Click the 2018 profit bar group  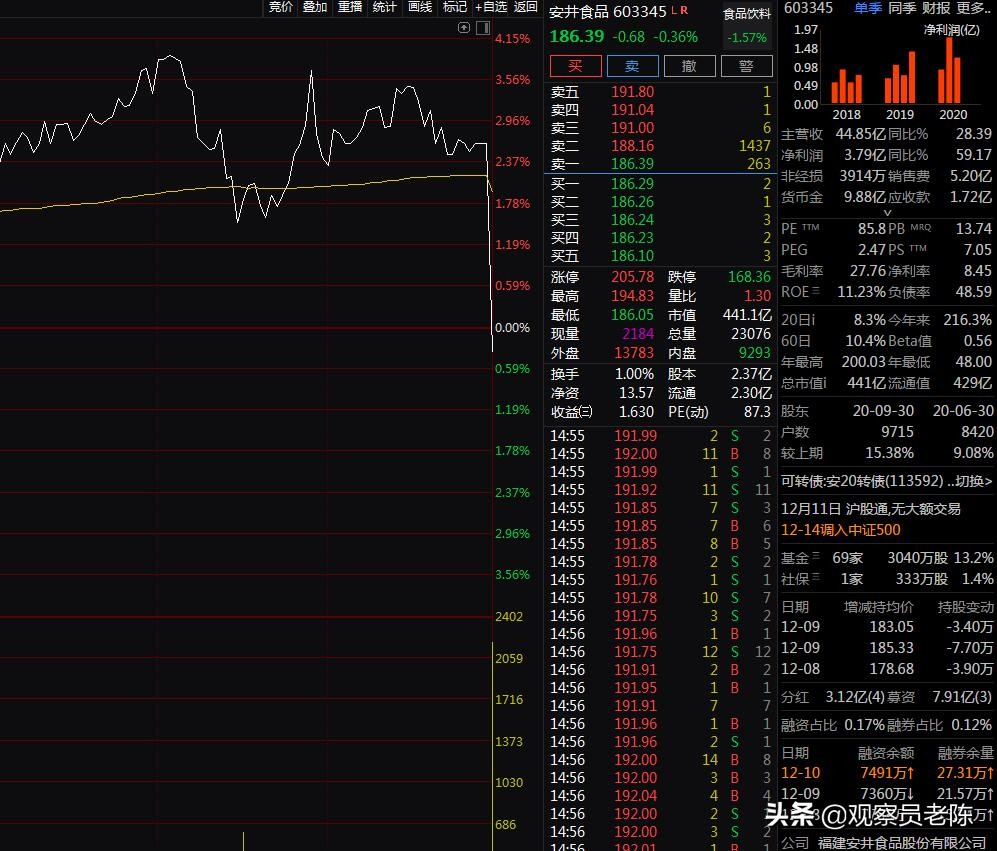coord(846,86)
